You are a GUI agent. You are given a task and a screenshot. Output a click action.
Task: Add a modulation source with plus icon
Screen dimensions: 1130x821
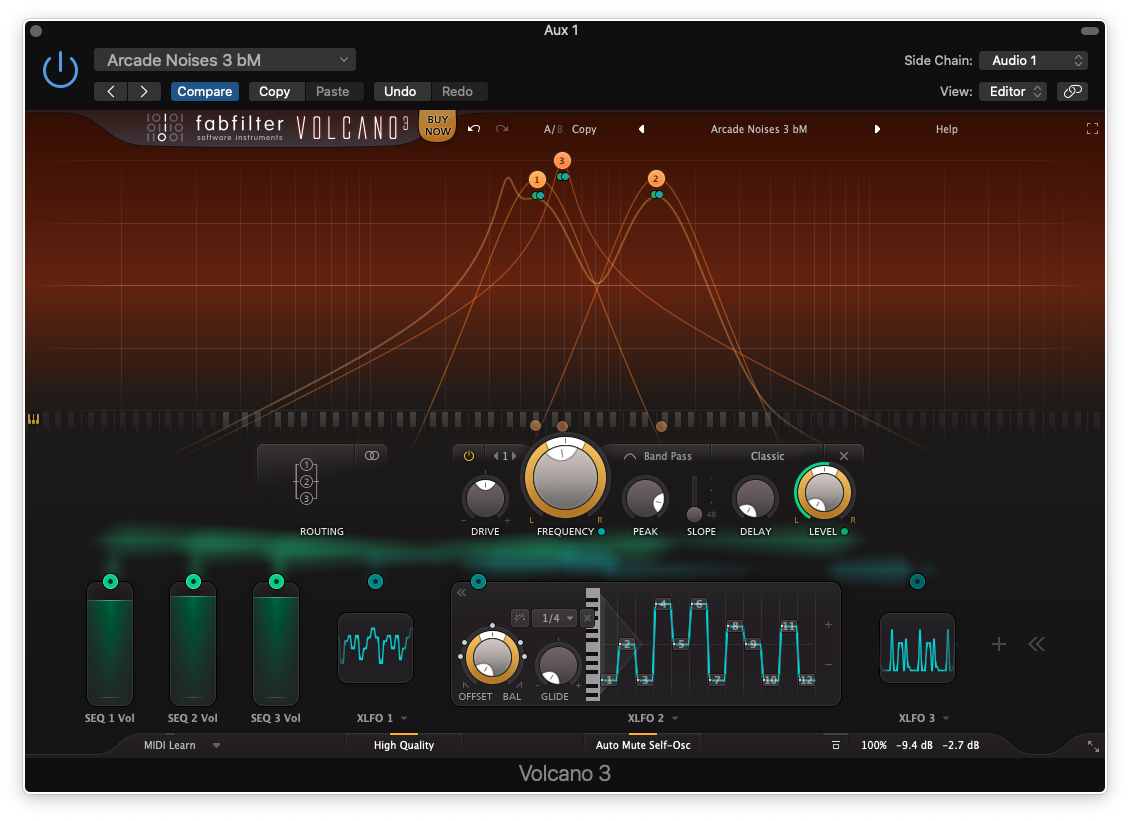click(x=998, y=644)
